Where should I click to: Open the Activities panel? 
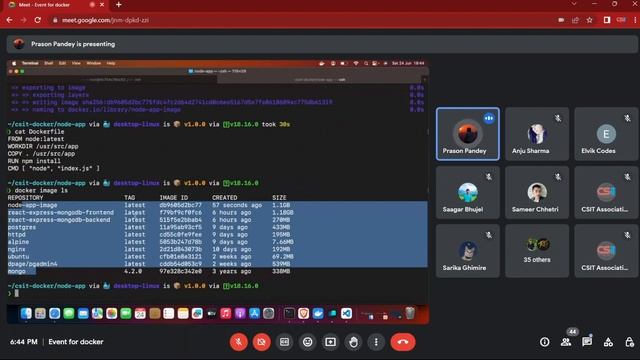[x=608, y=342]
